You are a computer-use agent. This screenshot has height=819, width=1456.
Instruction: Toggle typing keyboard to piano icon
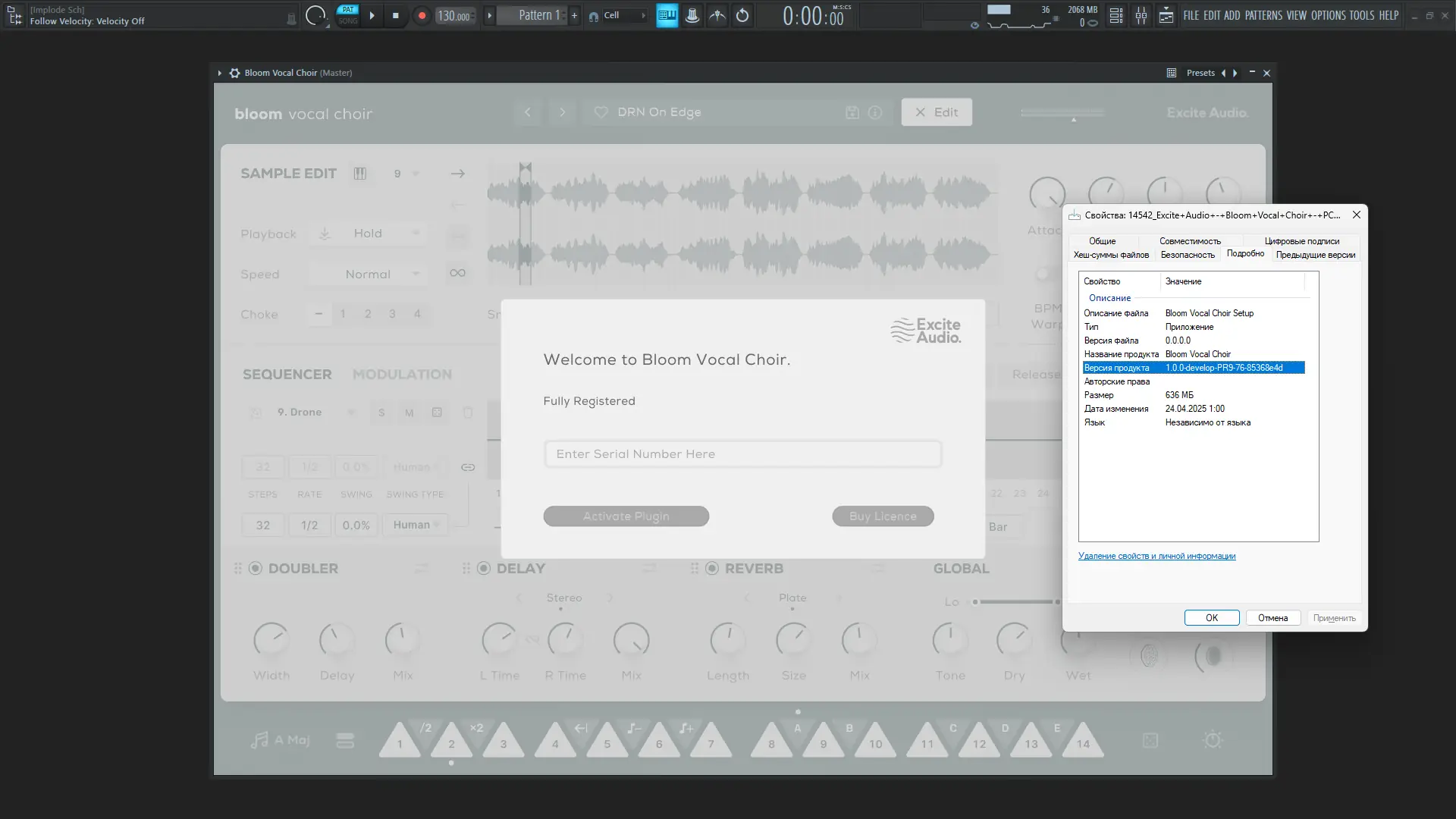pyautogui.click(x=667, y=15)
